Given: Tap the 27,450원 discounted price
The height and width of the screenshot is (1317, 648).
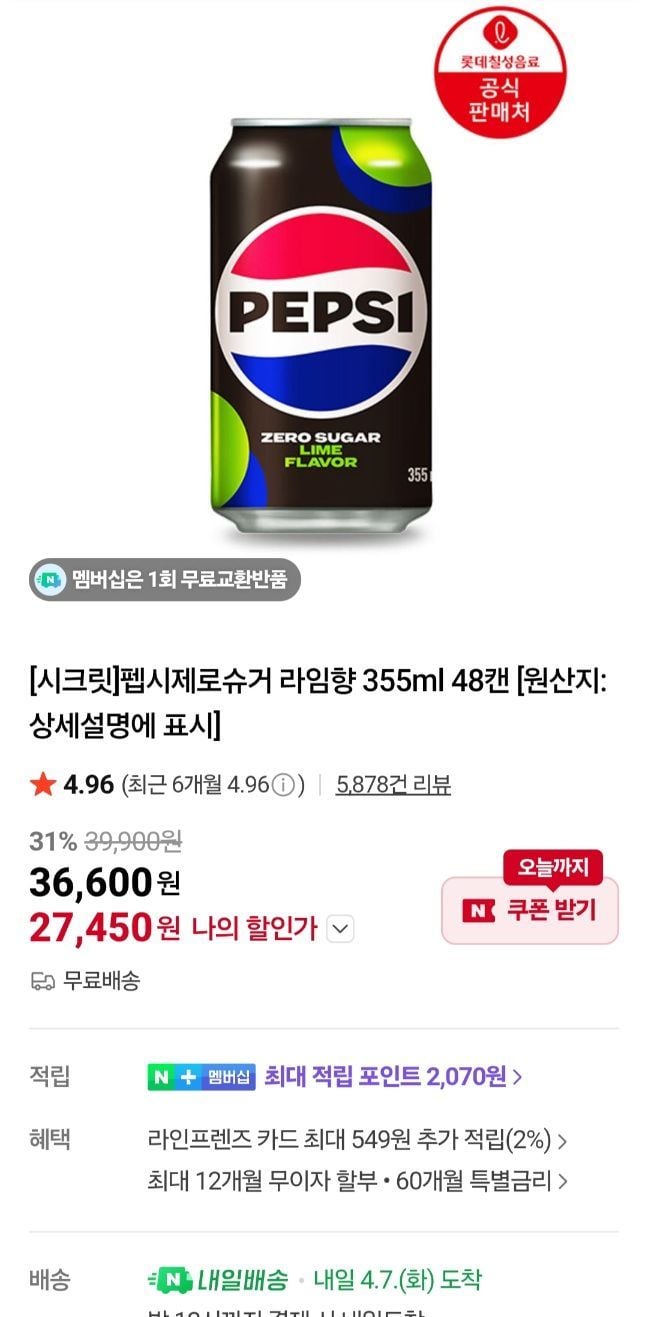Looking at the screenshot, I should click(104, 929).
